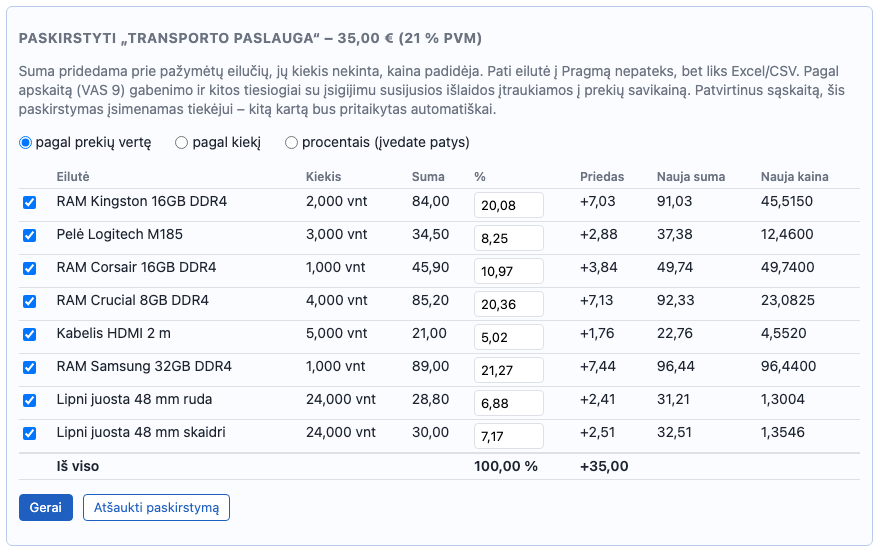Uncheck the RAM Kingston 16GB DDR4 row
The image size is (879, 552).
point(30,202)
